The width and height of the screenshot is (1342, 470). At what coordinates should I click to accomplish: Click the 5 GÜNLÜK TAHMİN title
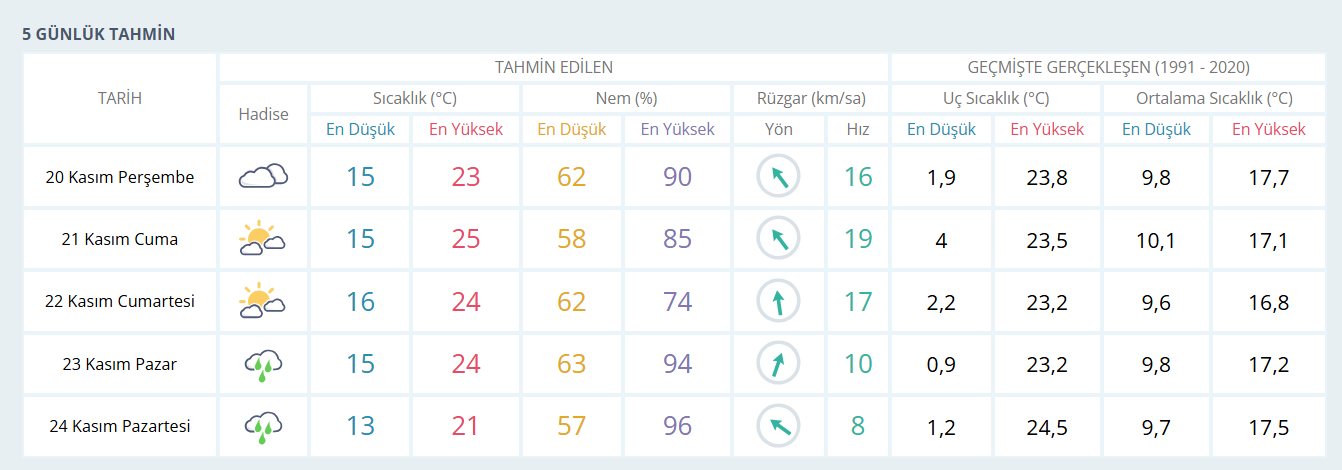point(98,34)
